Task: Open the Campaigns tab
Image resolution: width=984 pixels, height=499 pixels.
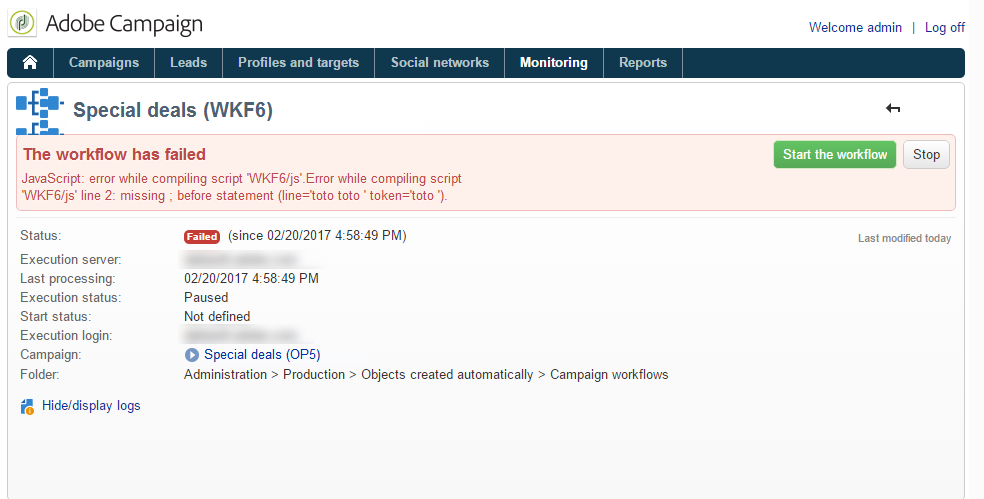Action: coord(104,63)
